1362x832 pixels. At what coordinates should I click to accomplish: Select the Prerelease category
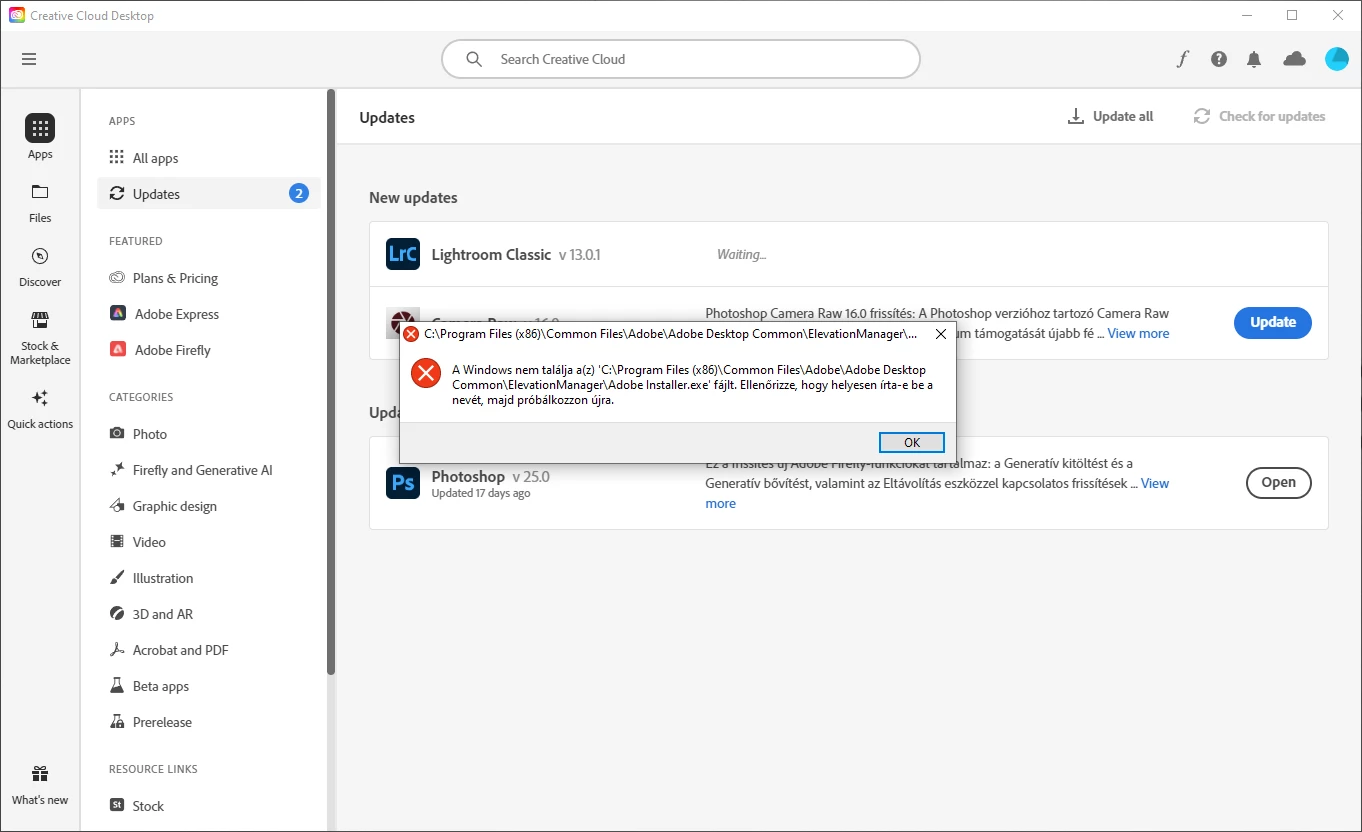(209, 722)
